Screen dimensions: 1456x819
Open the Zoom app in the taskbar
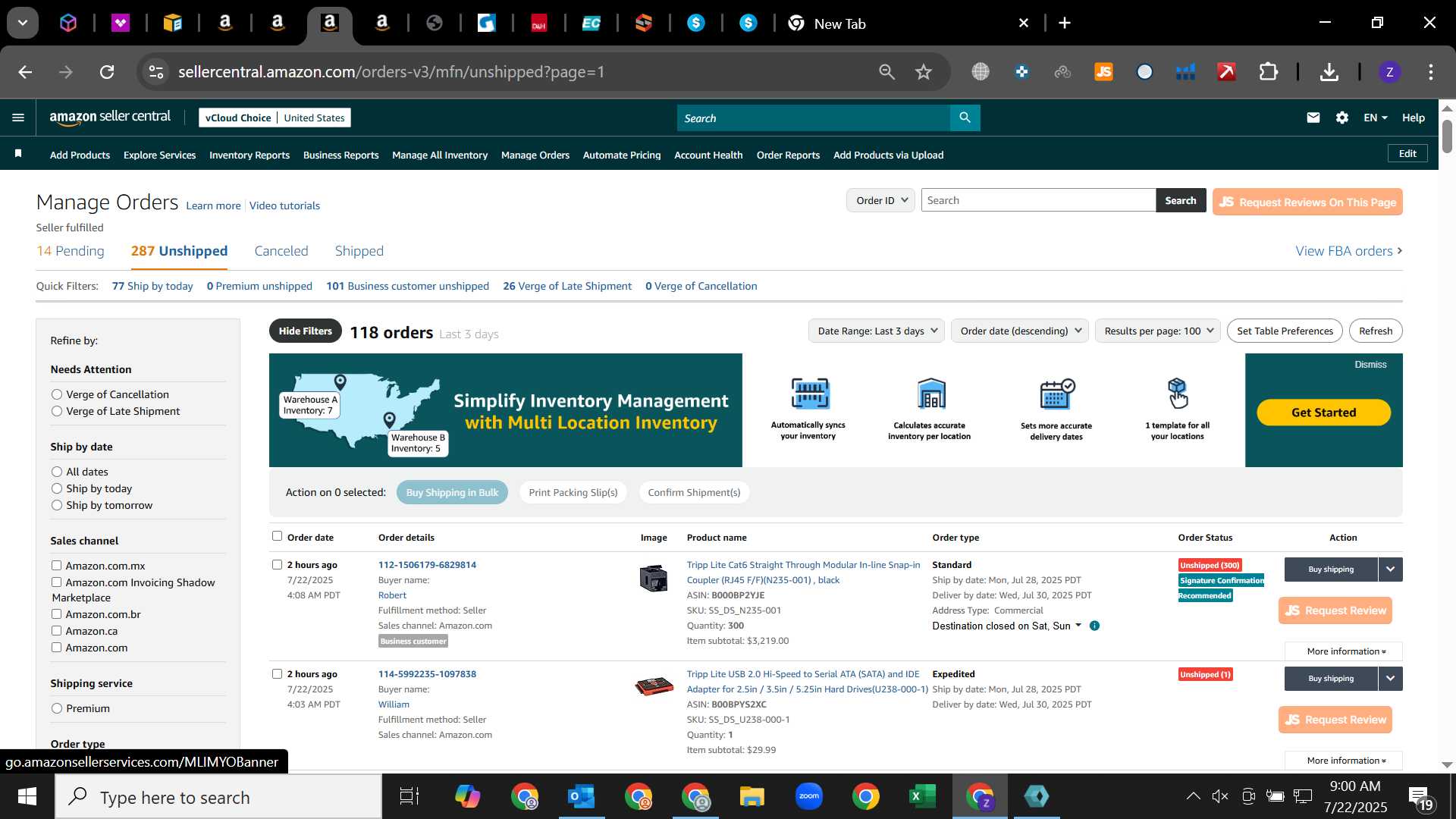click(x=809, y=796)
